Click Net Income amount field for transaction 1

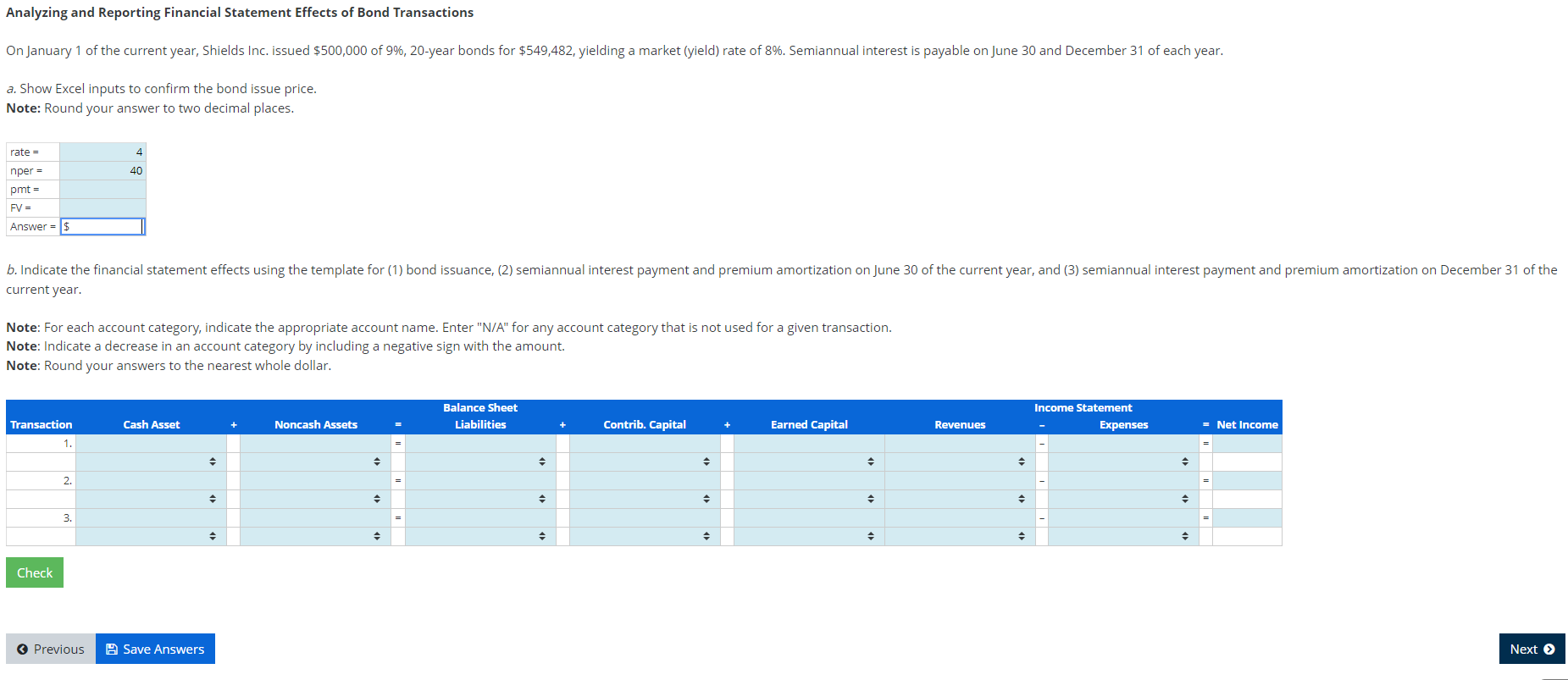coord(1247,443)
